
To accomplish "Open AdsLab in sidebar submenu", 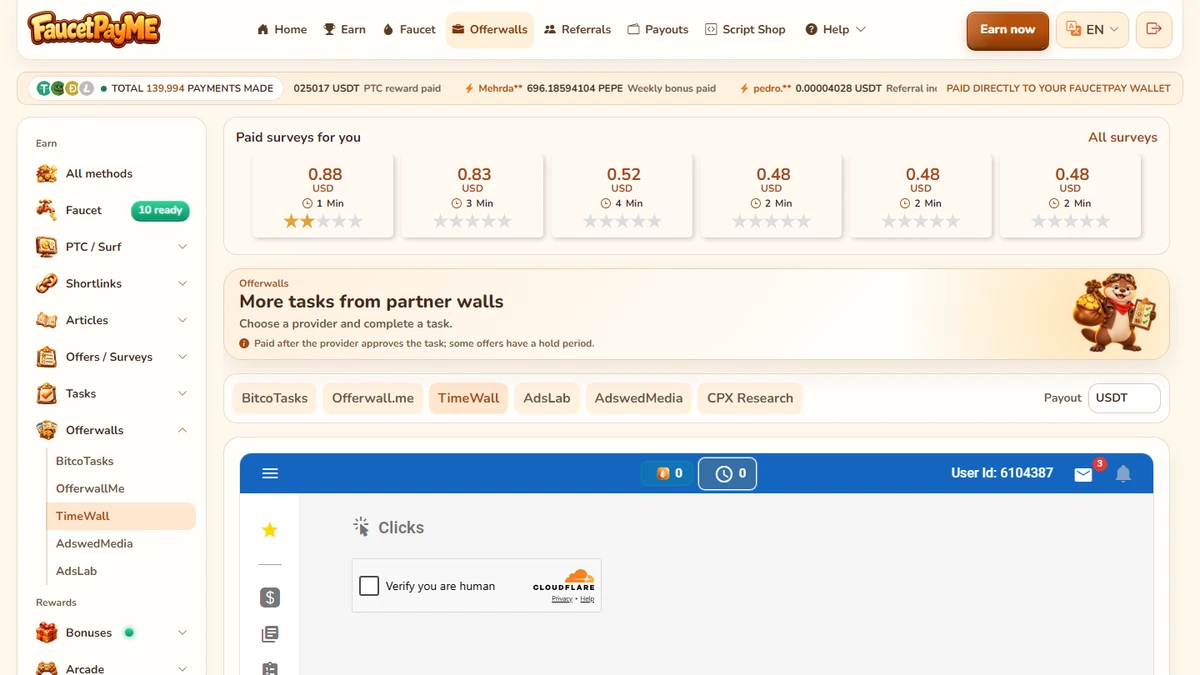I will (76, 571).
